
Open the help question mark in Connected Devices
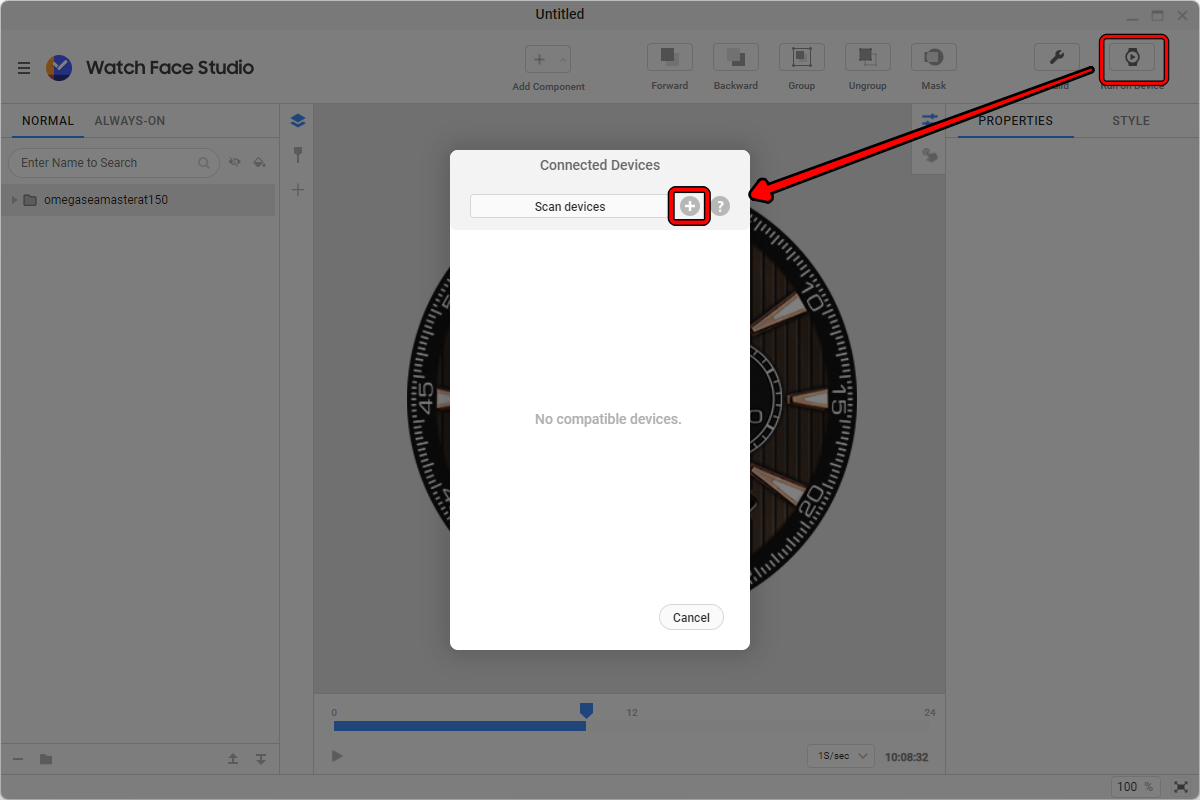click(720, 206)
